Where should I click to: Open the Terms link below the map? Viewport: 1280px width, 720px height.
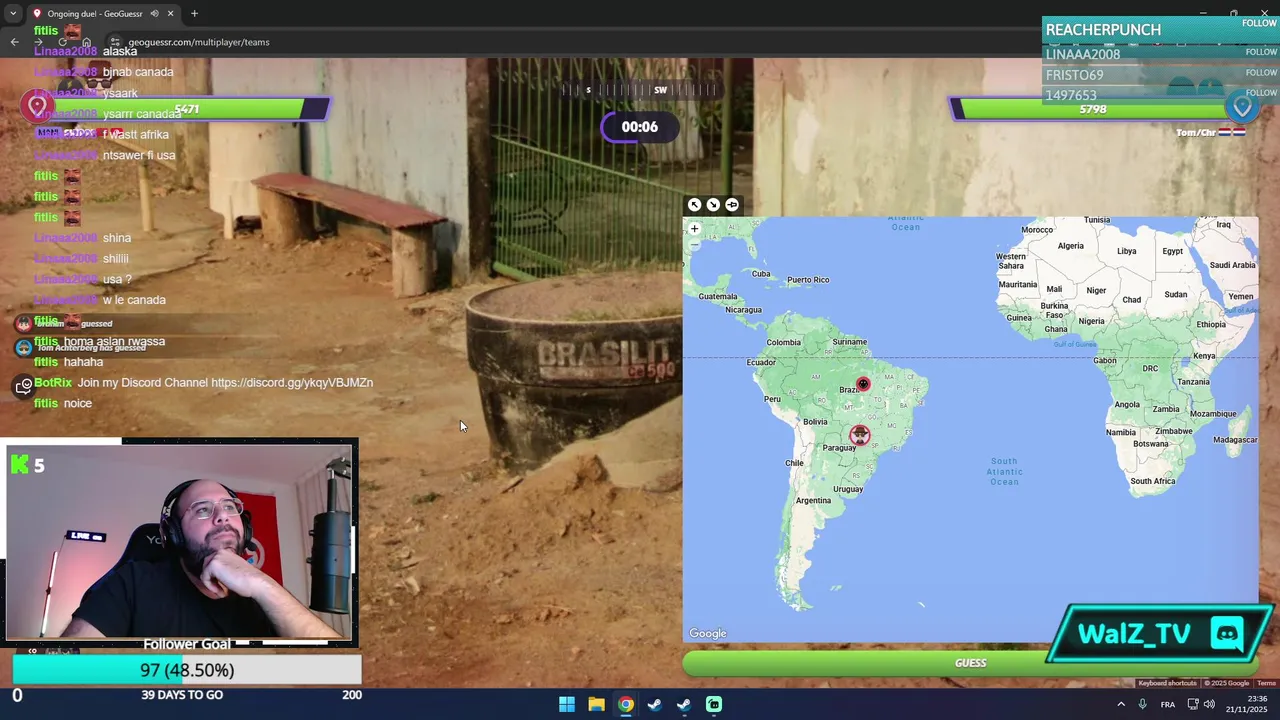tap(1266, 683)
